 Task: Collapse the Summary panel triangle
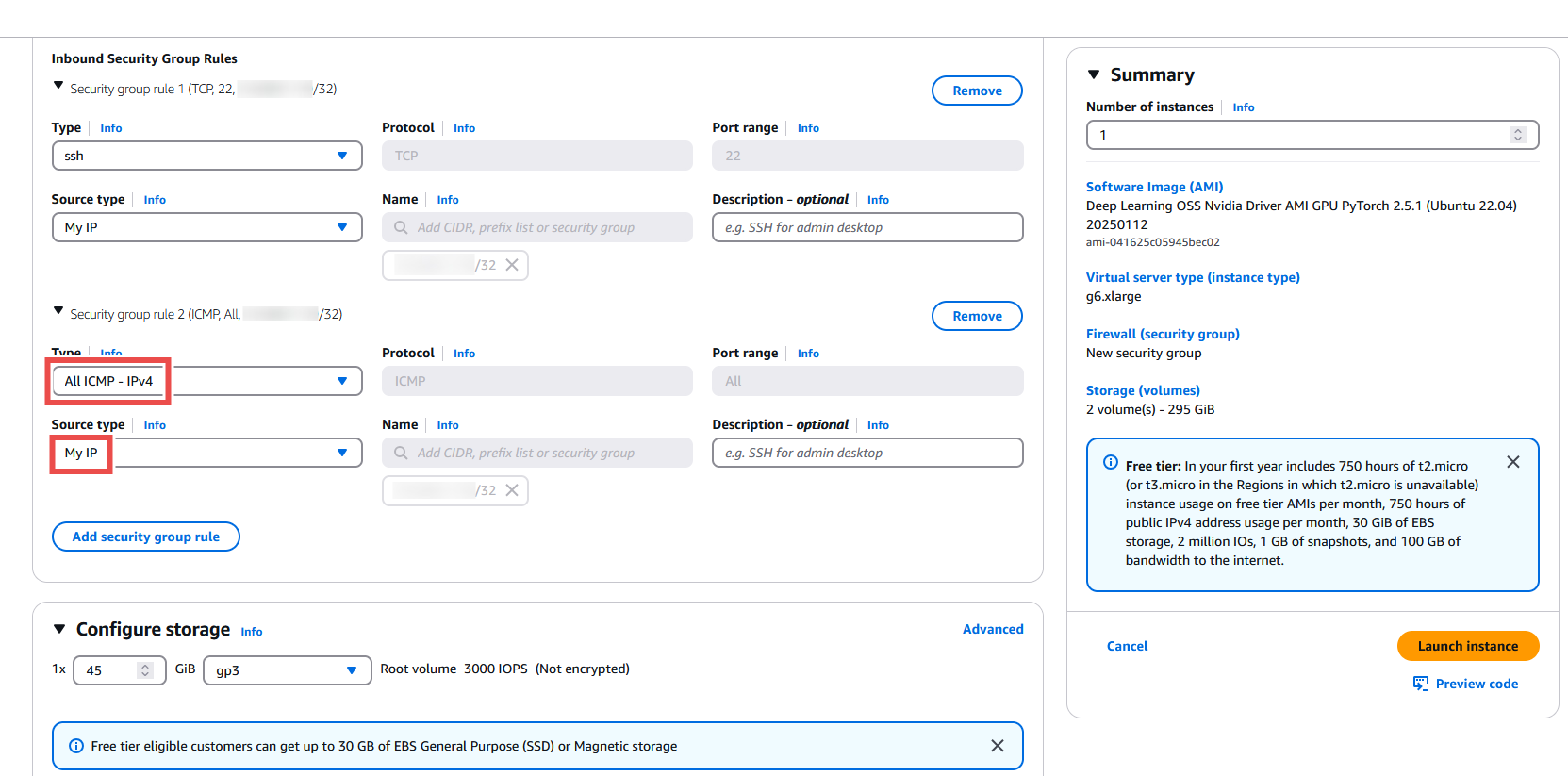point(1094,74)
